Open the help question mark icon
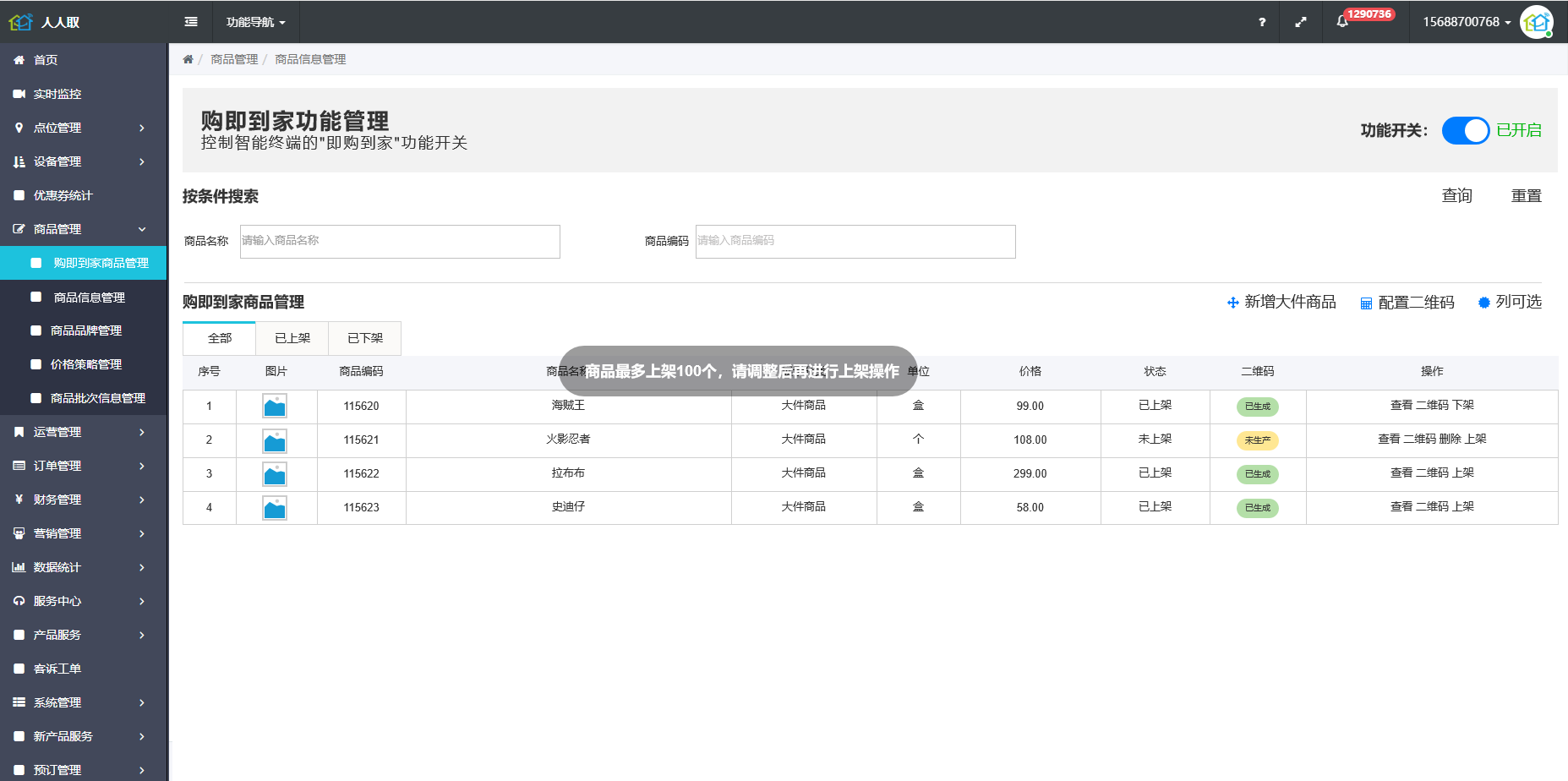 click(1262, 22)
